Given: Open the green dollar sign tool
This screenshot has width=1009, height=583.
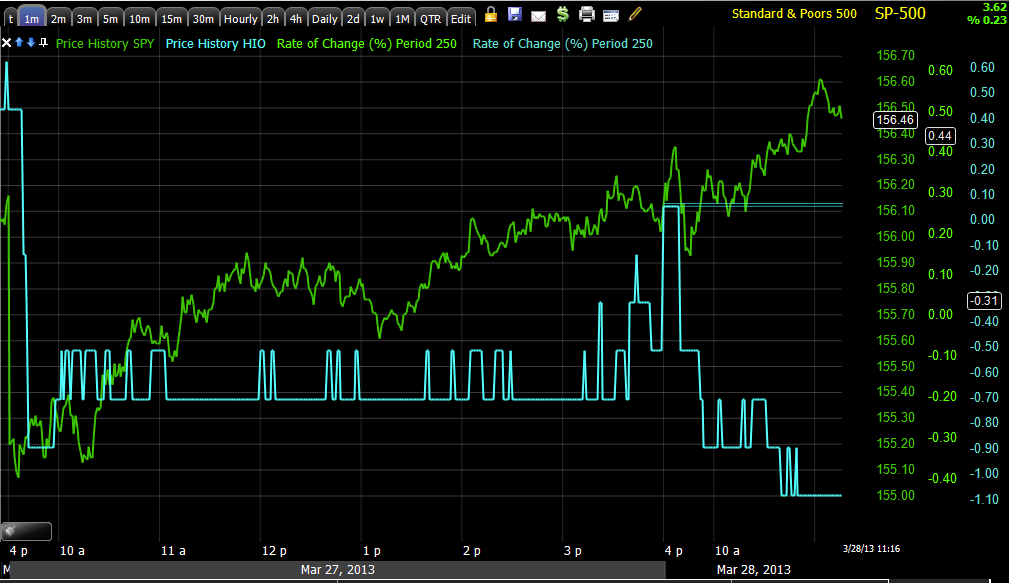Looking at the screenshot, I should [563, 14].
